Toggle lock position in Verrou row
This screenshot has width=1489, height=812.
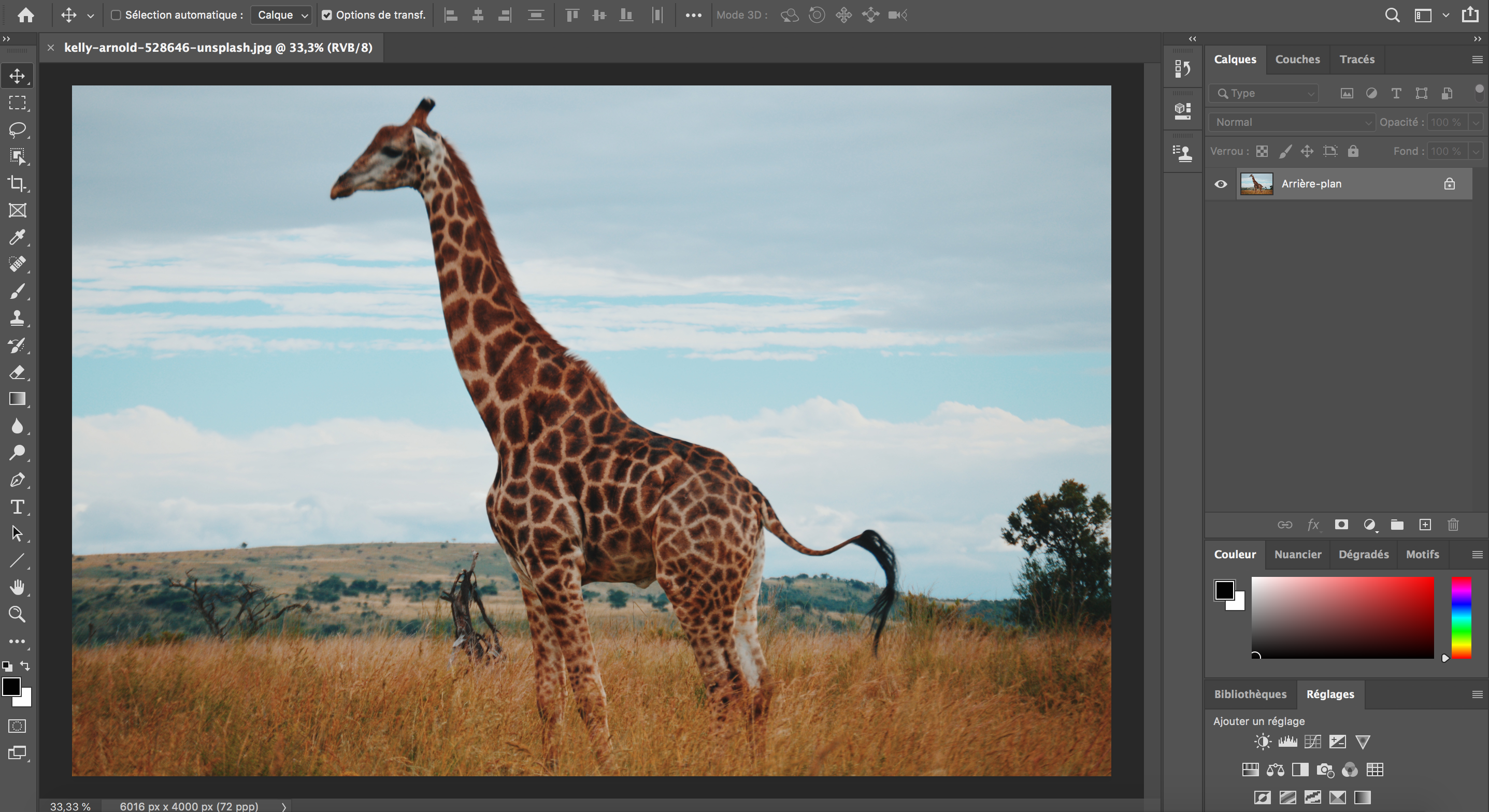pyautogui.click(x=1307, y=151)
